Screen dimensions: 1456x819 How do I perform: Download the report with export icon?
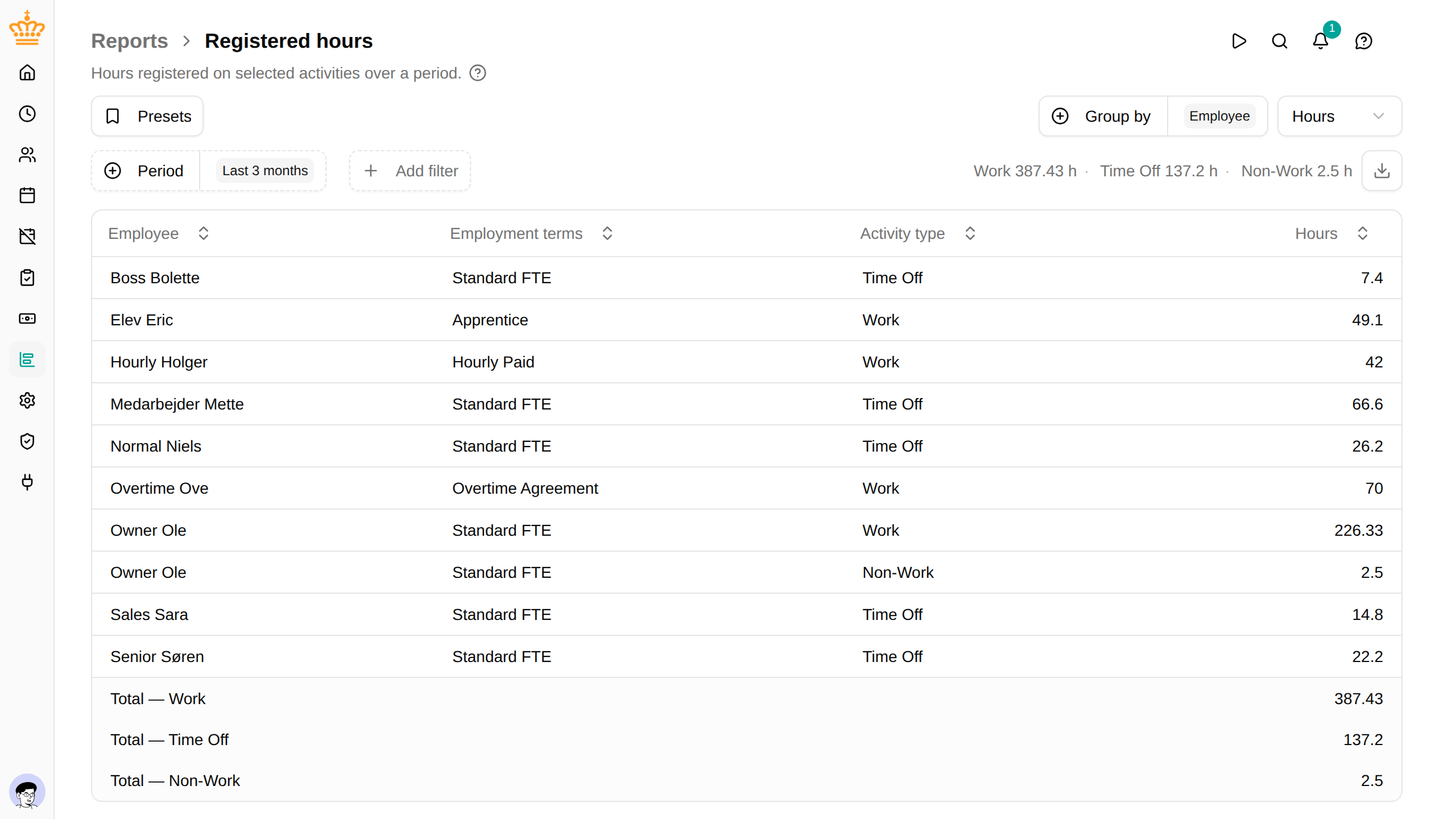pyautogui.click(x=1382, y=171)
